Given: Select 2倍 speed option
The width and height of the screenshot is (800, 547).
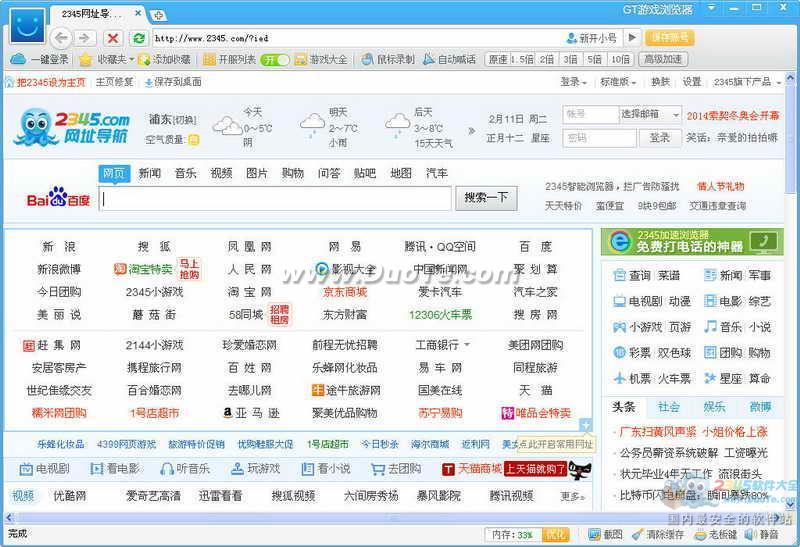Looking at the screenshot, I should point(546,59).
